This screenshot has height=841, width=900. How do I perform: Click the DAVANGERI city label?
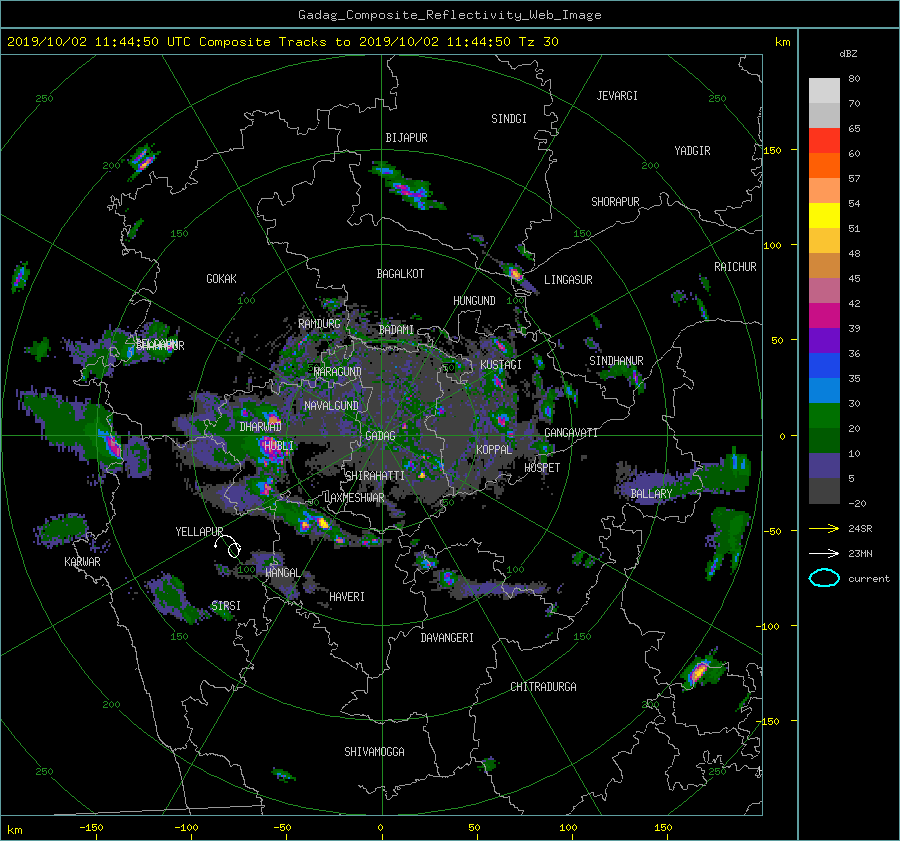[447, 638]
